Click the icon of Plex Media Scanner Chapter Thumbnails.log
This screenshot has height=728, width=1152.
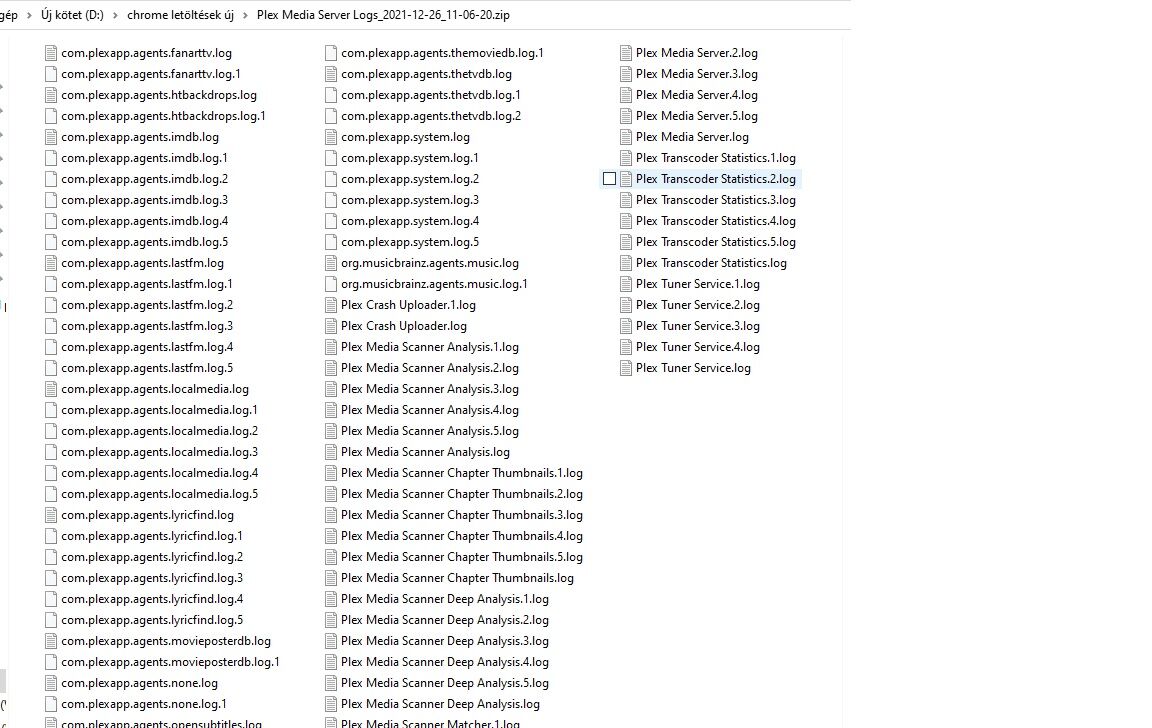coord(331,578)
